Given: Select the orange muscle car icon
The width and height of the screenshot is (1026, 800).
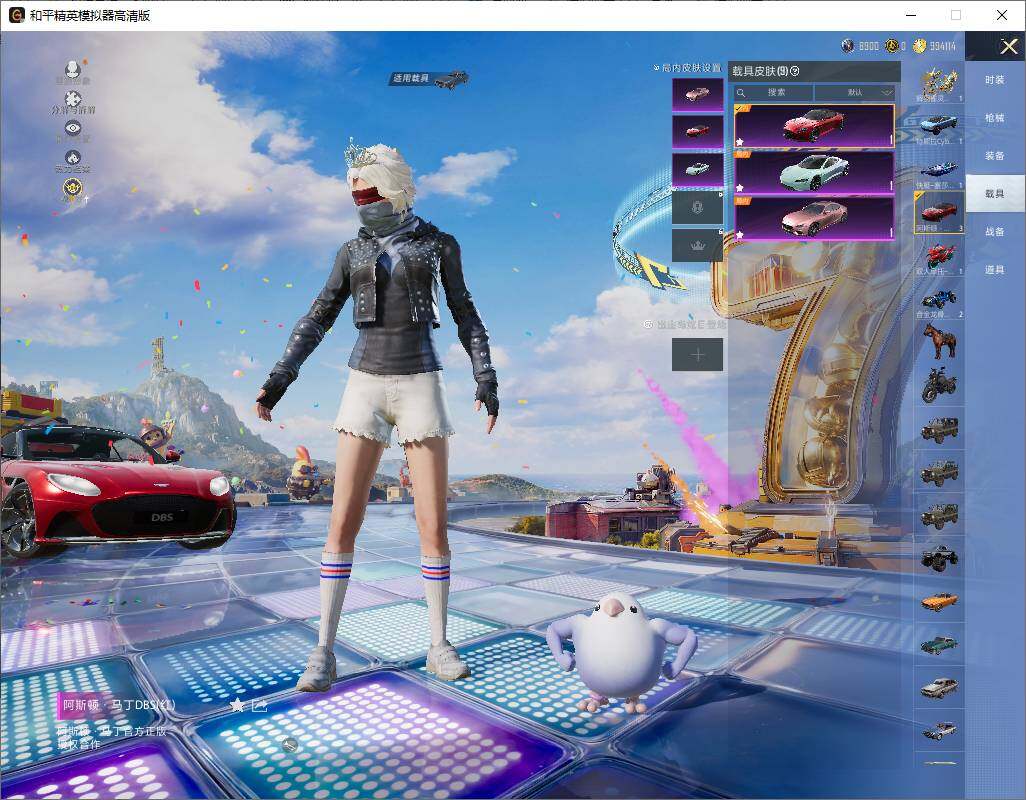Looking at the screenshot, I should pos(940,600).
